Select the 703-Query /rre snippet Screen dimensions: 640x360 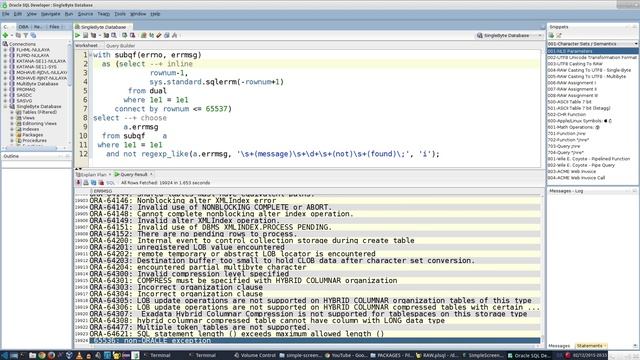click(564, 146)
